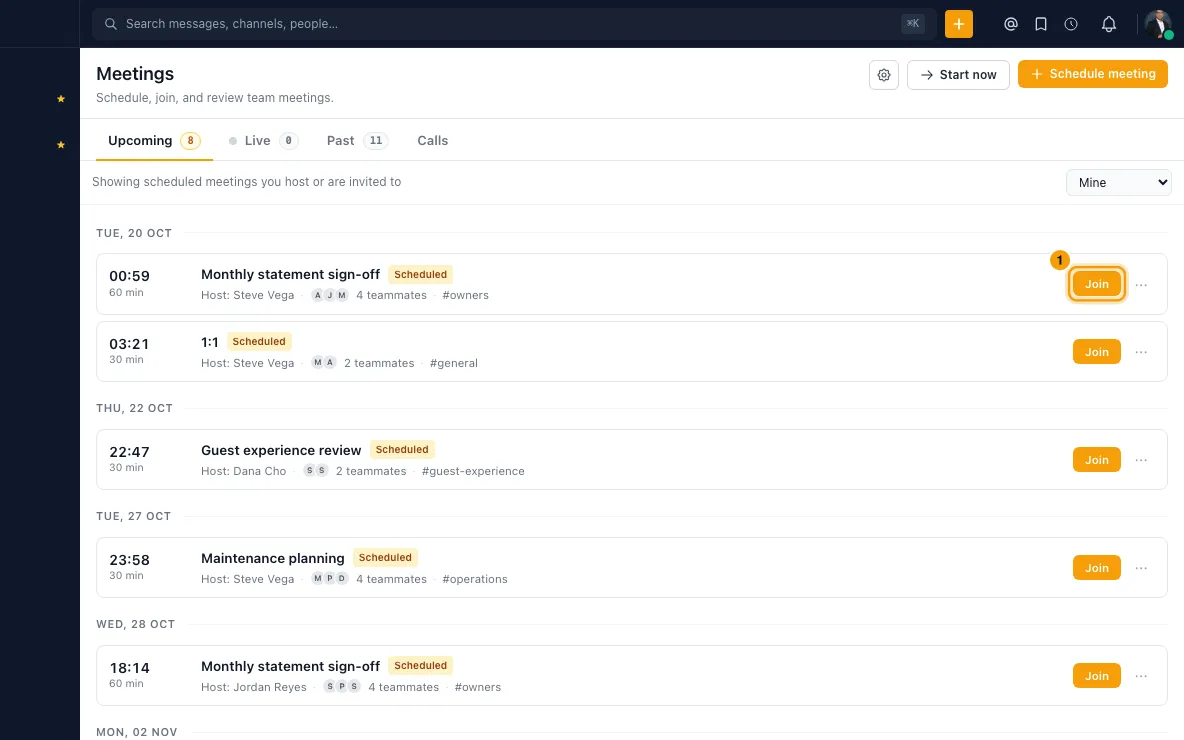Click Start now button

coord(958,75)
